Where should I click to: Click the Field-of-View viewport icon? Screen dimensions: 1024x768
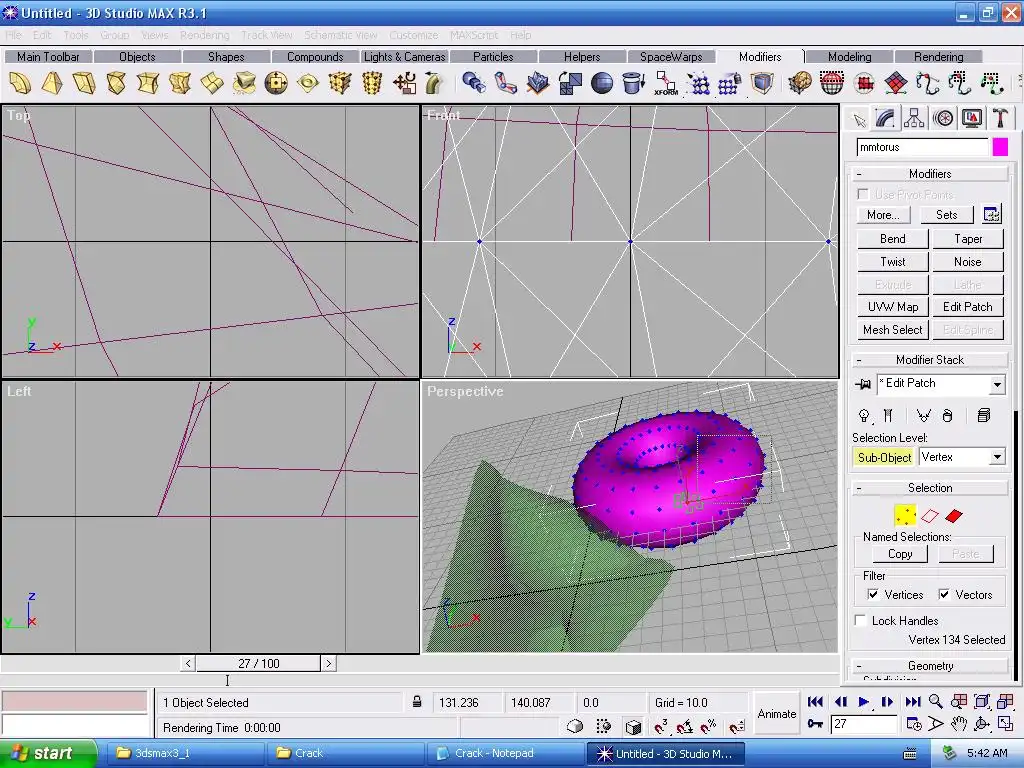936,724
